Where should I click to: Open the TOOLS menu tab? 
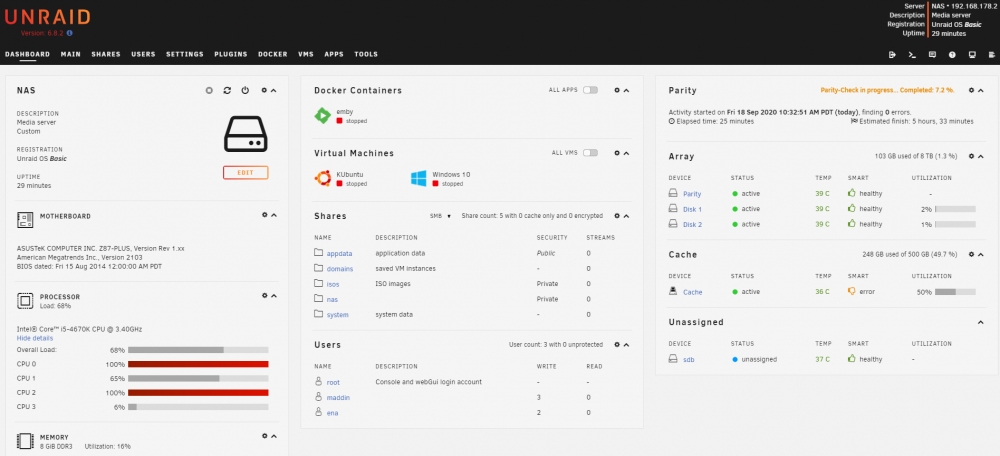366,54
